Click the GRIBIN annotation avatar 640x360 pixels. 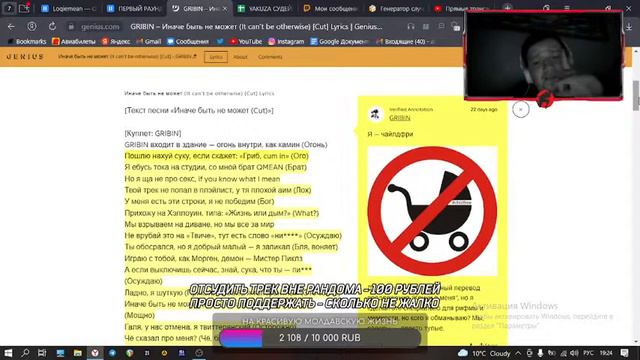coord(375,114)
